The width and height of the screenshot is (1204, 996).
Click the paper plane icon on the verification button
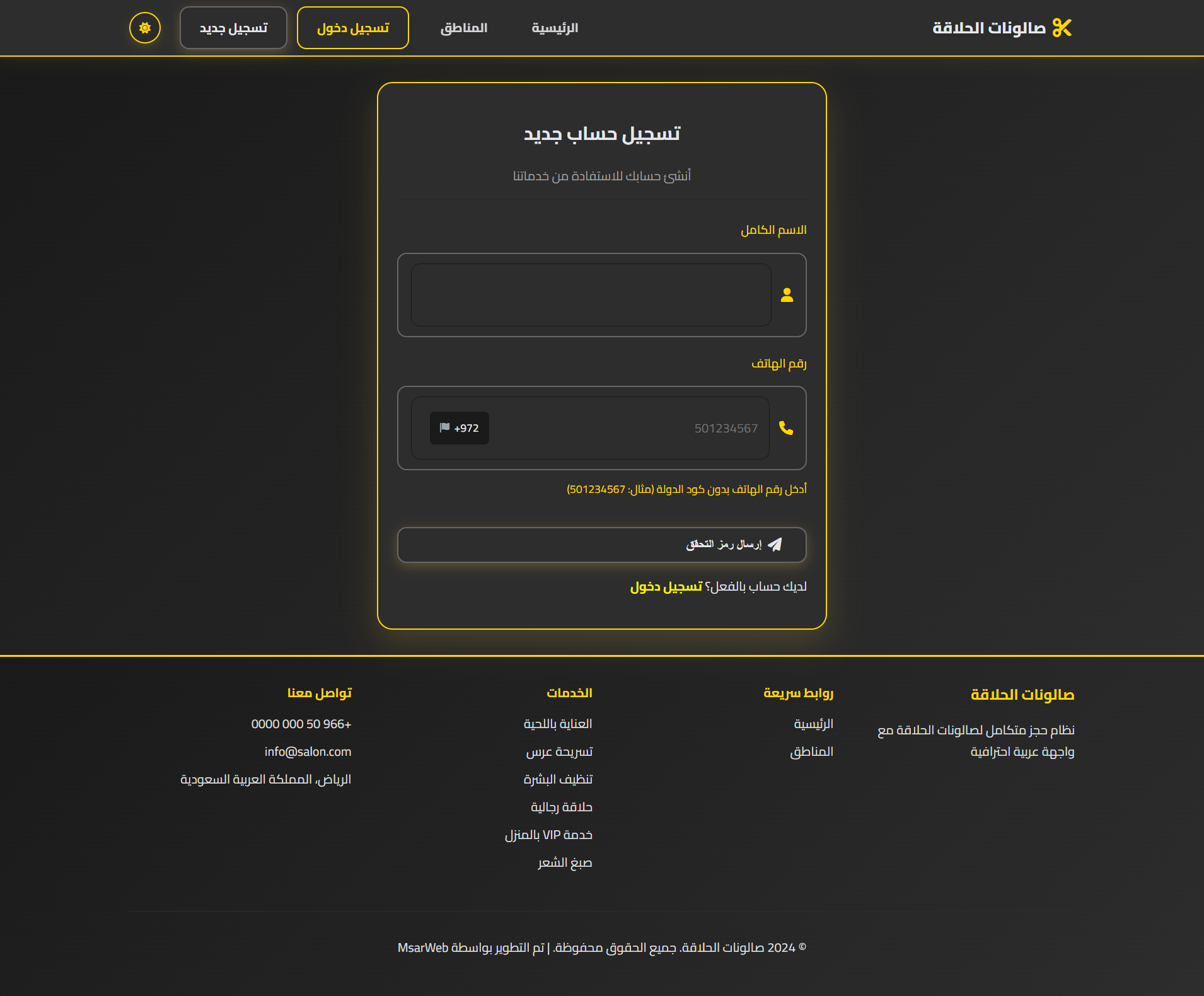click(775, 545)
